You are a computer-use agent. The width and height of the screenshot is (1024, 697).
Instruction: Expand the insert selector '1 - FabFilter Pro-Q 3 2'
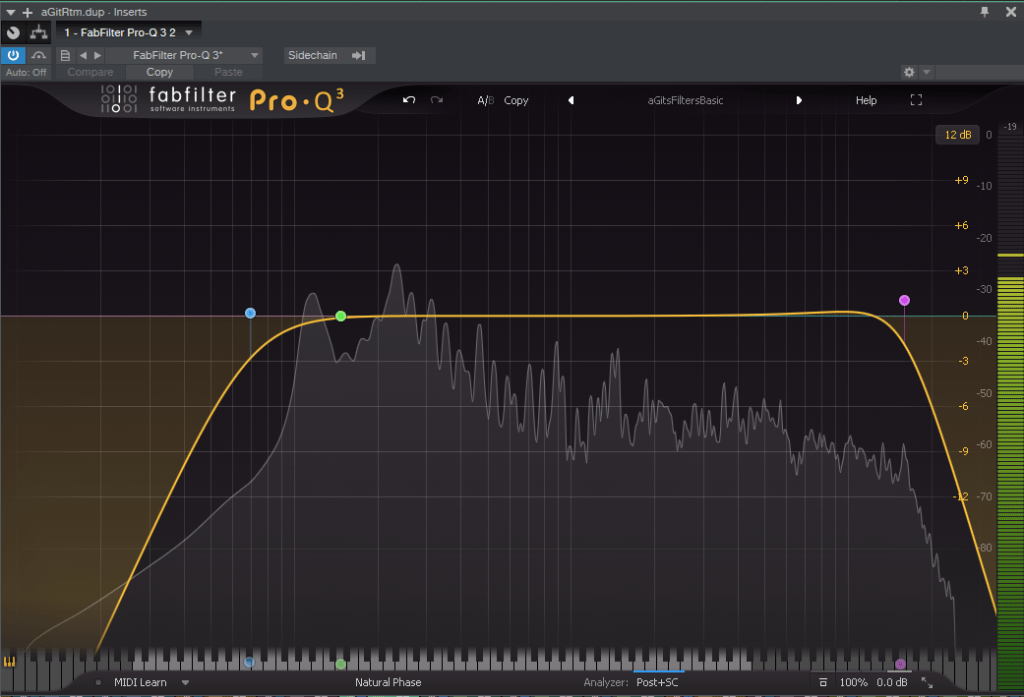pyautogui.click(x=188, y=33)
